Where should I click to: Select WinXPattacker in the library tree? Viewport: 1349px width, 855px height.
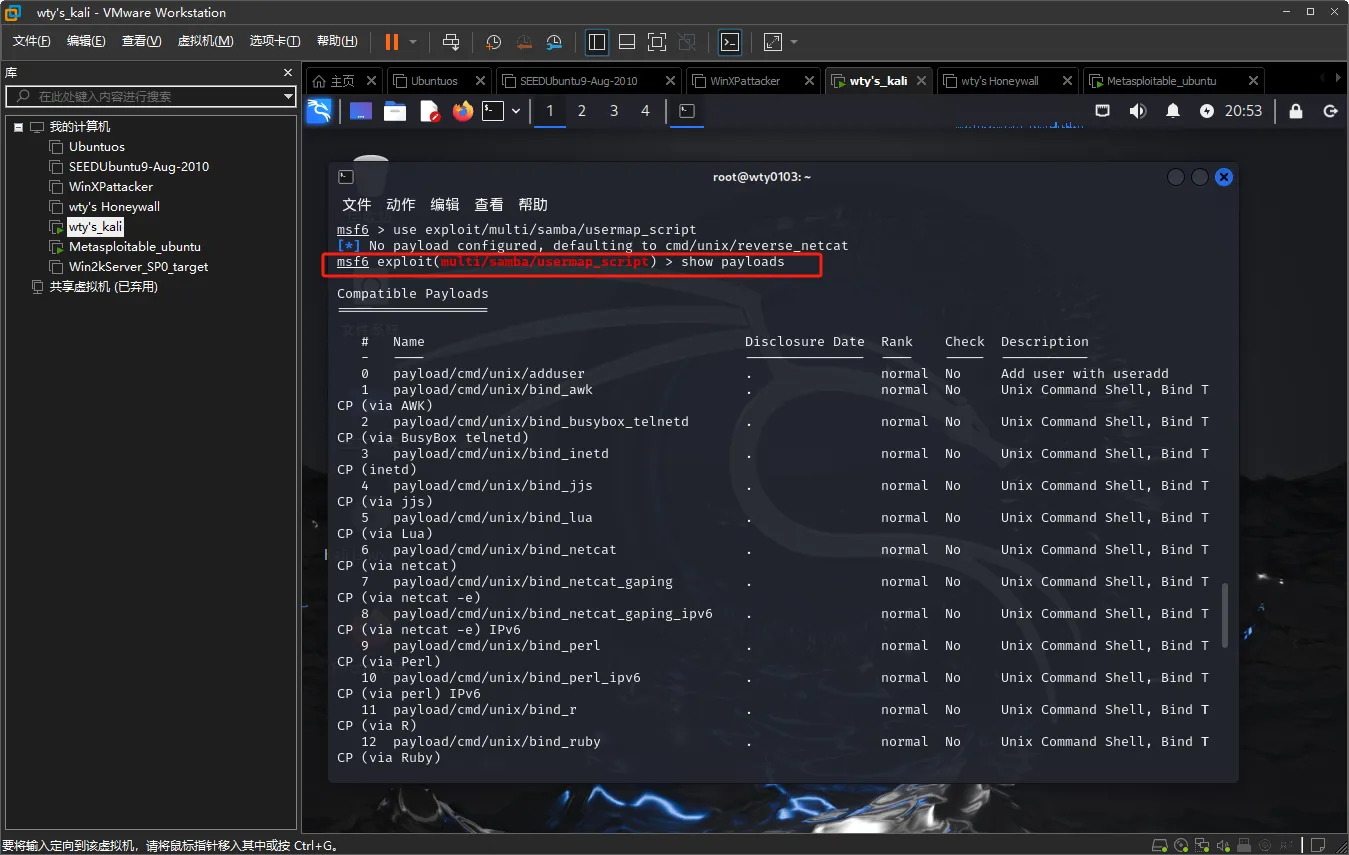[111, 187]
